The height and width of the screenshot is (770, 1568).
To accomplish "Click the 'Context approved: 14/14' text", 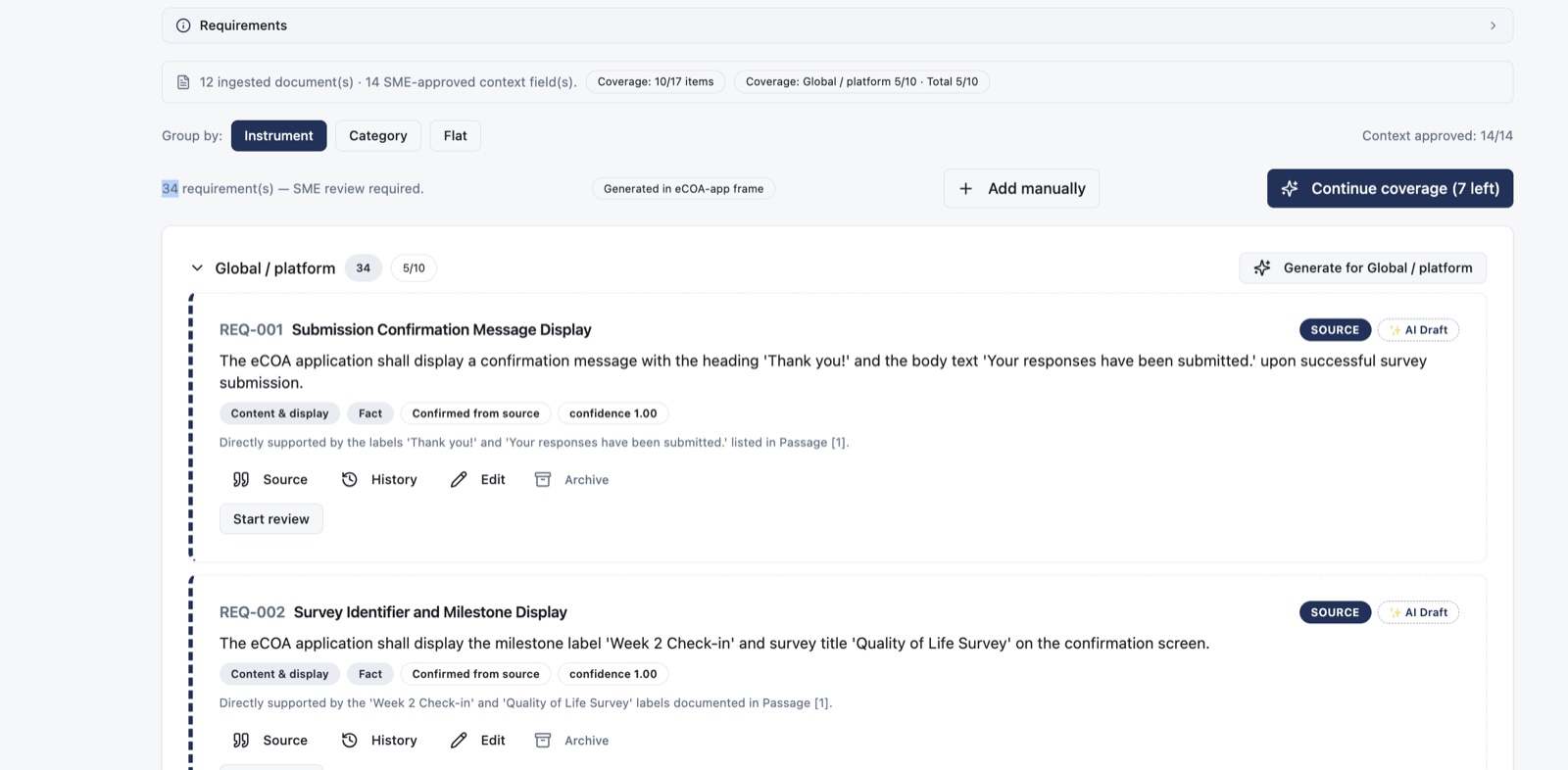I will coord(1438,135).
